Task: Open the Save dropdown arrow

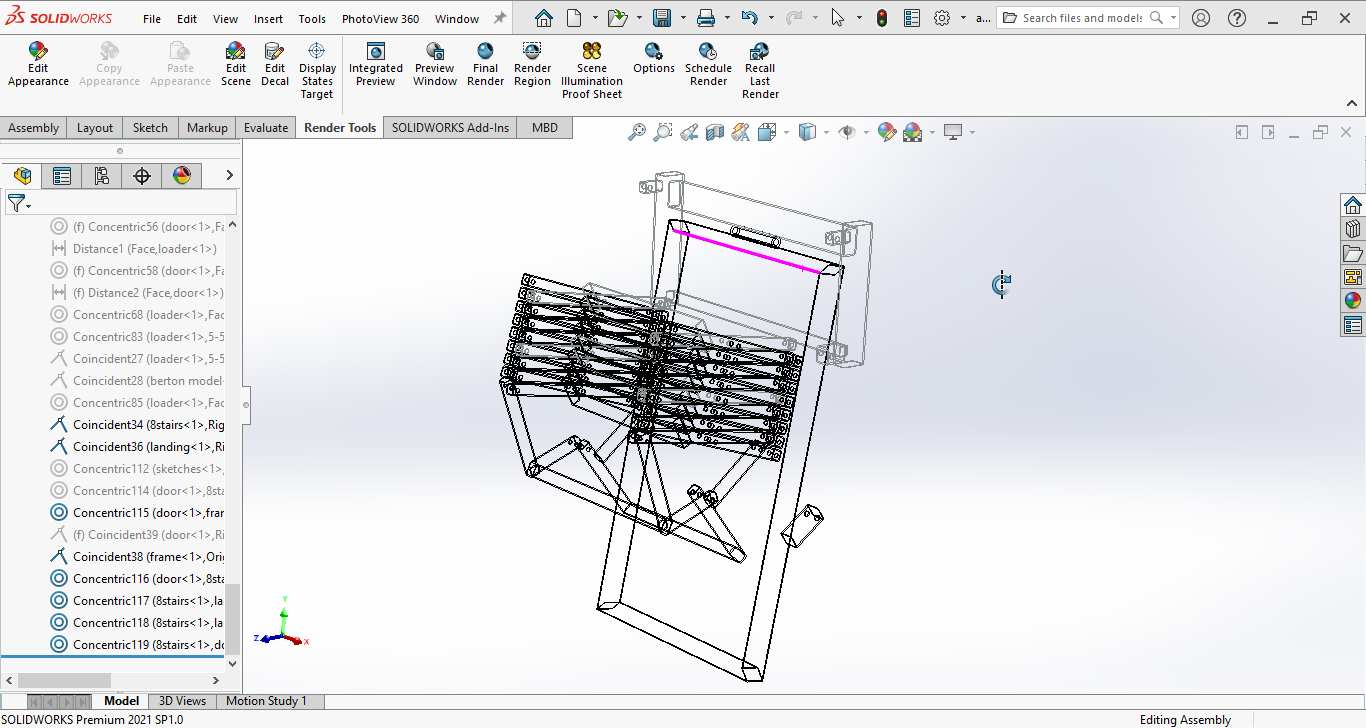Action: (681, 18)
